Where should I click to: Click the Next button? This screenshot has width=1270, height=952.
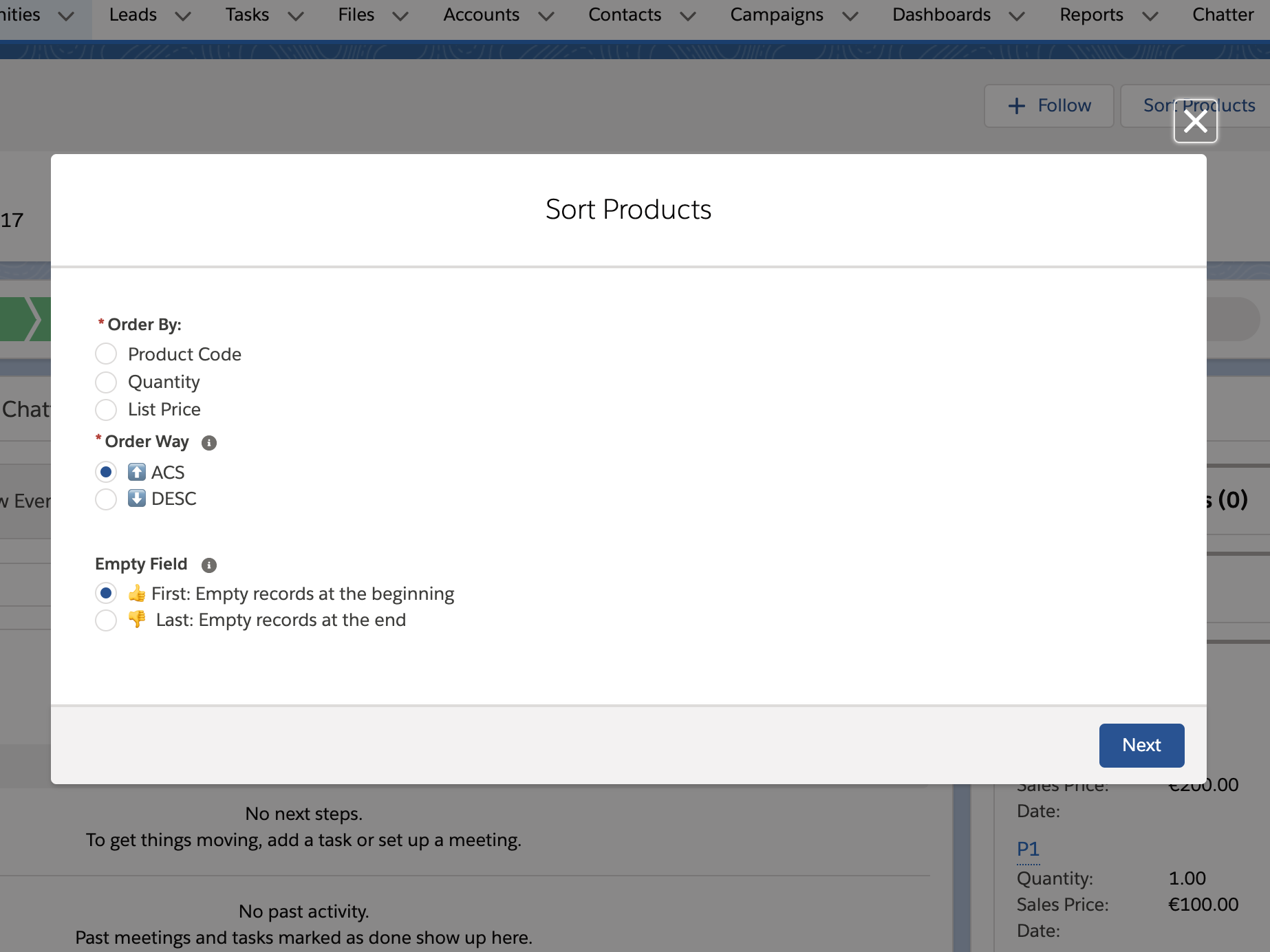point(1141,745)
